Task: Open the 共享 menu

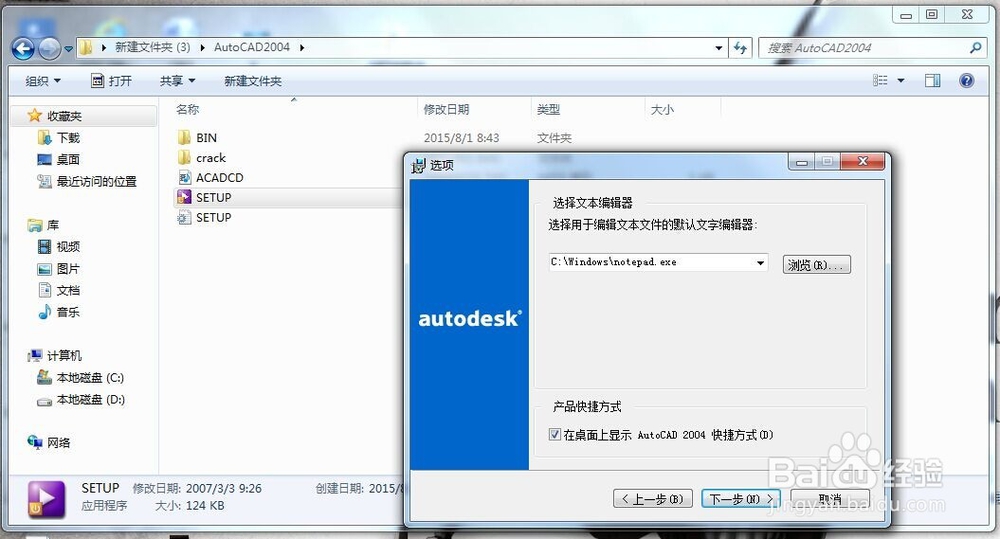Action: click(x=177, y=81)
